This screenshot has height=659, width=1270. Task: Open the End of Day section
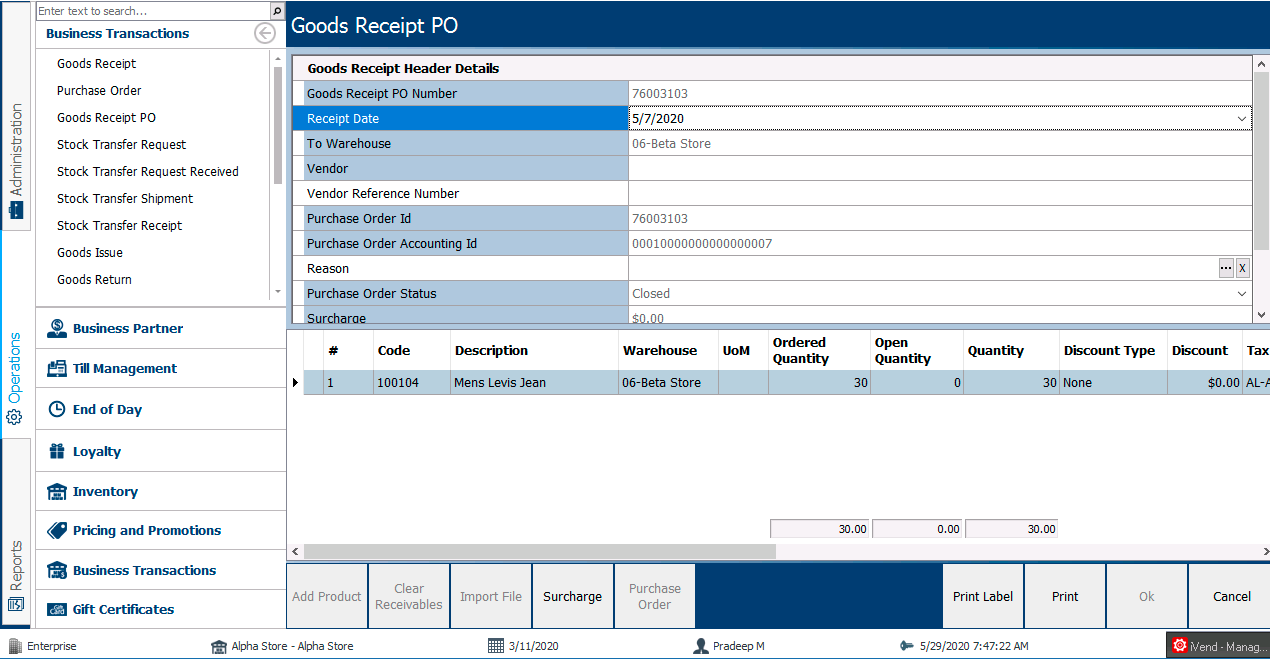coord(107,409)
